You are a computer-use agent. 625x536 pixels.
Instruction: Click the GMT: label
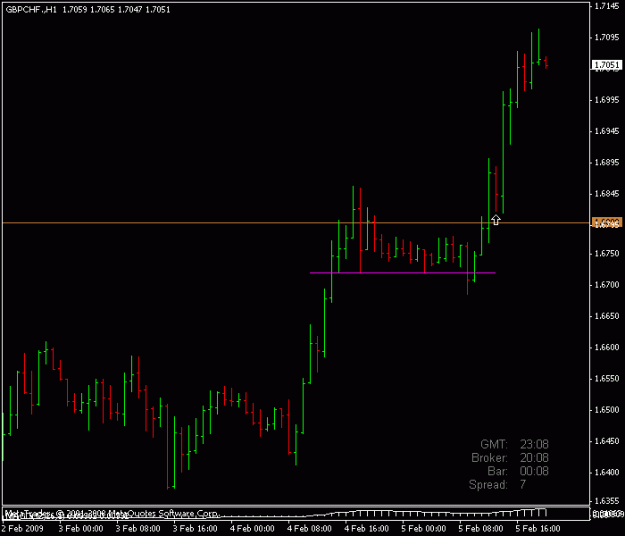494,444
